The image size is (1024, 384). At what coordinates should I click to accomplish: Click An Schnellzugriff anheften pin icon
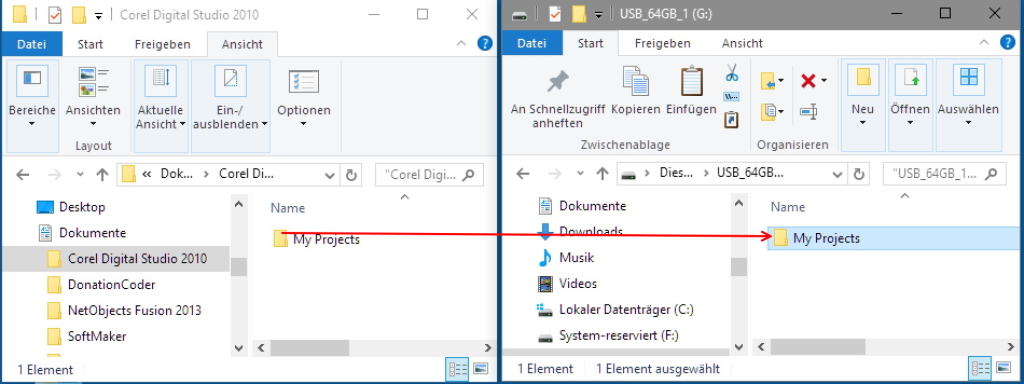[x=558, y=82]
